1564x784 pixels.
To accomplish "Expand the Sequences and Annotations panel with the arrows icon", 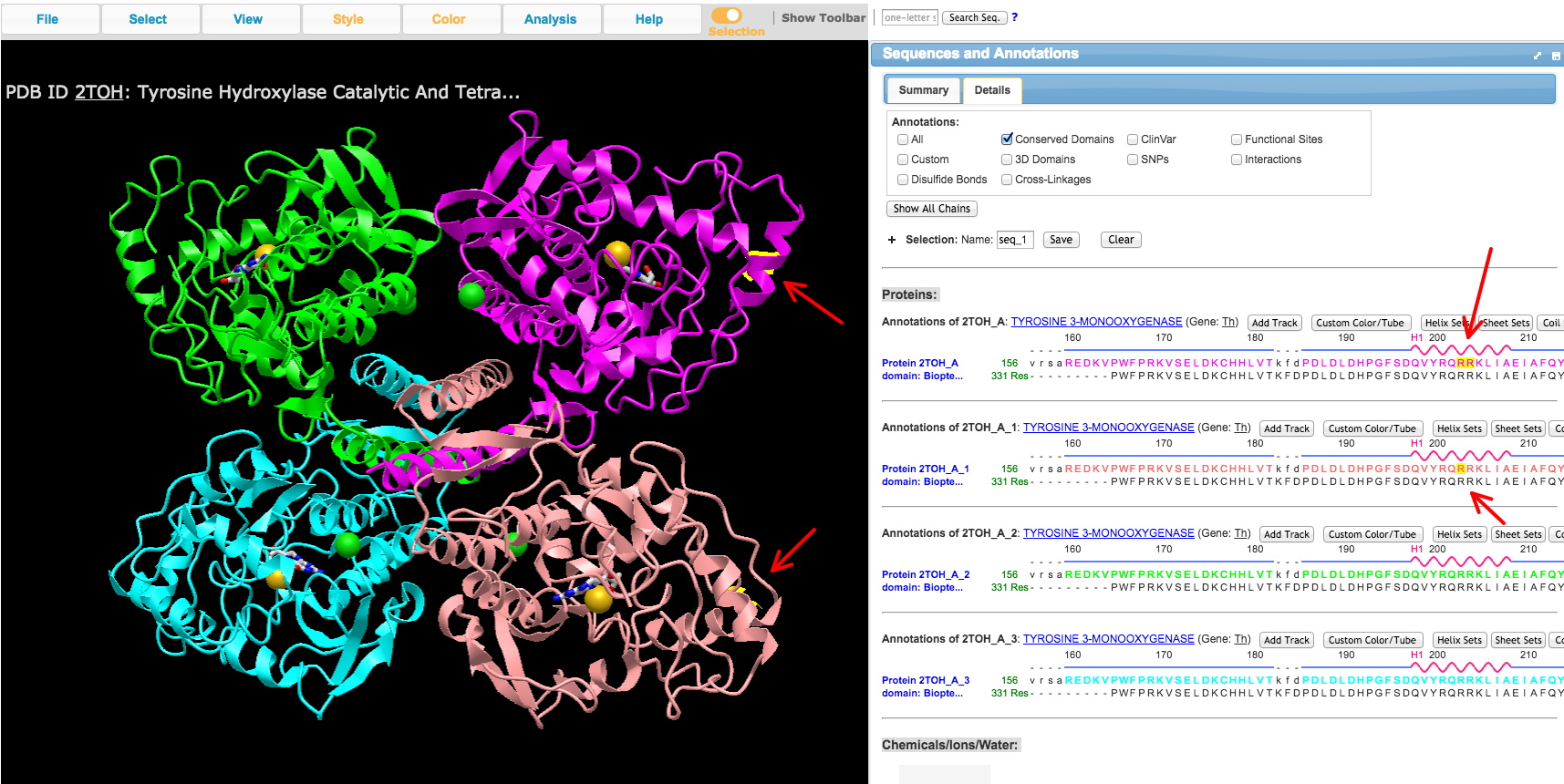I will point(1538,56).
